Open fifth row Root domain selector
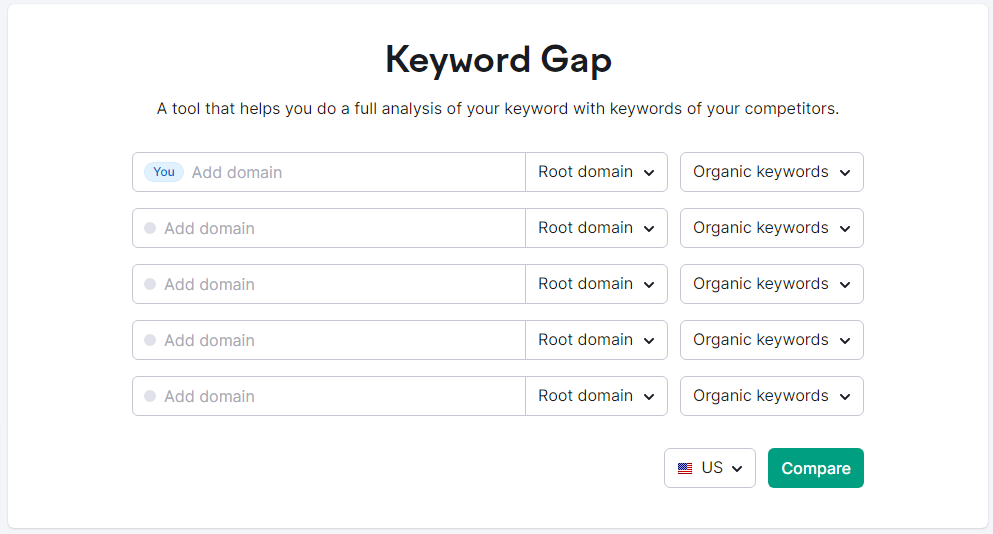The width and height of the screenshot is (993, 534). pos(596,396)
